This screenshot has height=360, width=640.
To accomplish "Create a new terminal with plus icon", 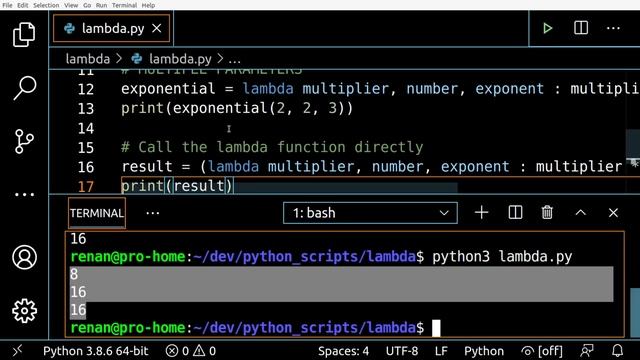I will 482,213.
